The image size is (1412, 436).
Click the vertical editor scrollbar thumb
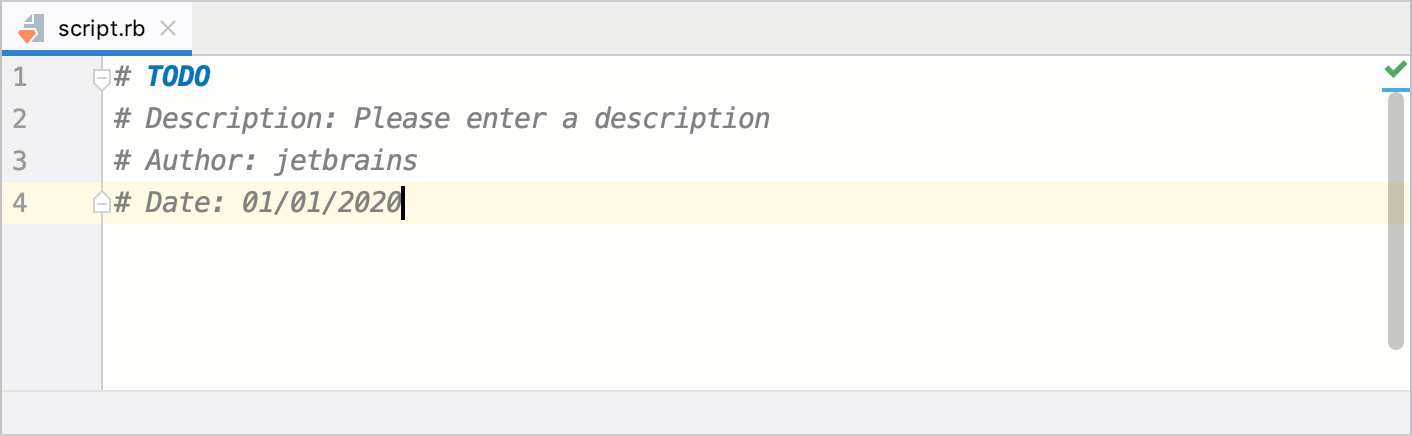1396,220
